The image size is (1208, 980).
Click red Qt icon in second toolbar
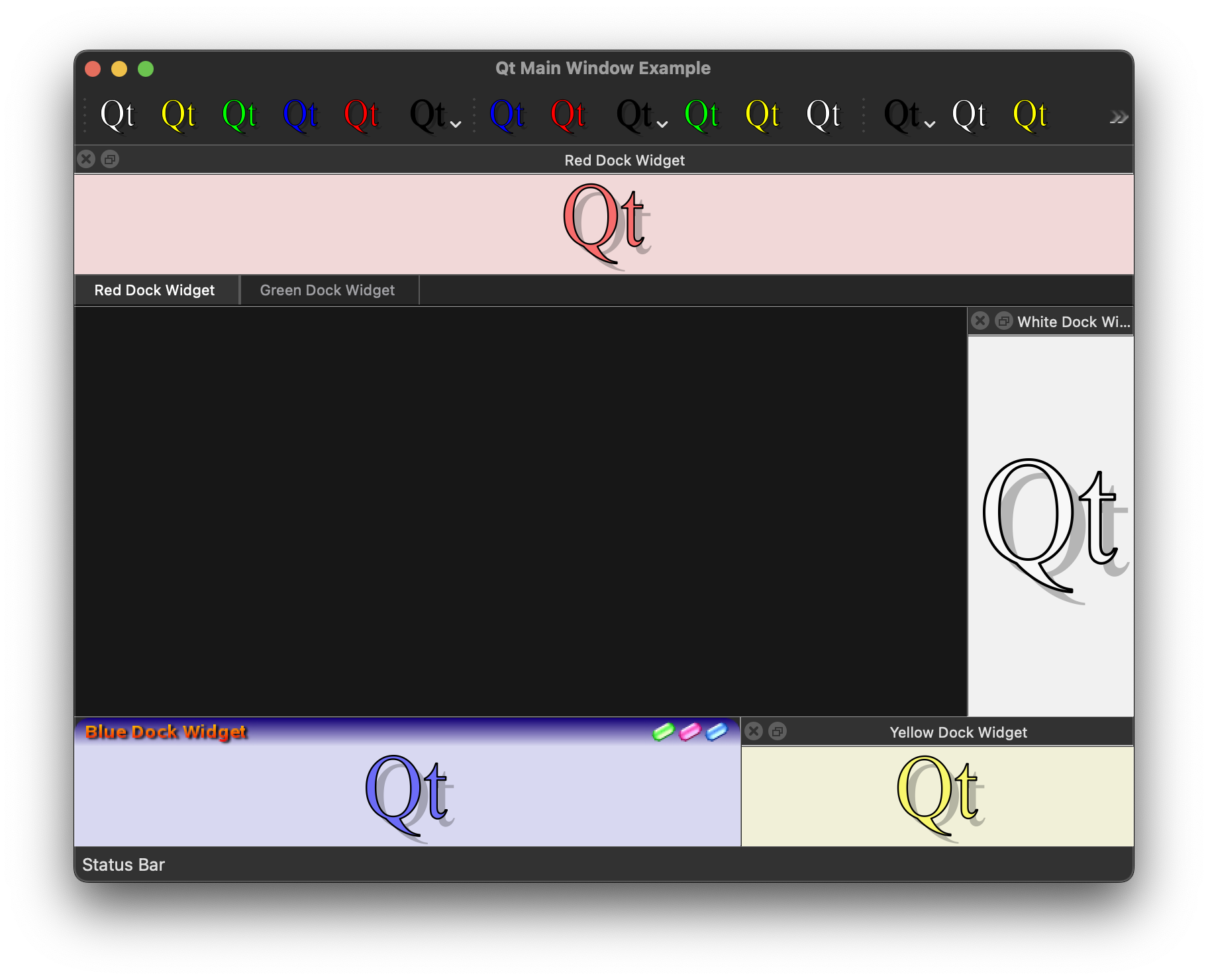[568, 115]
